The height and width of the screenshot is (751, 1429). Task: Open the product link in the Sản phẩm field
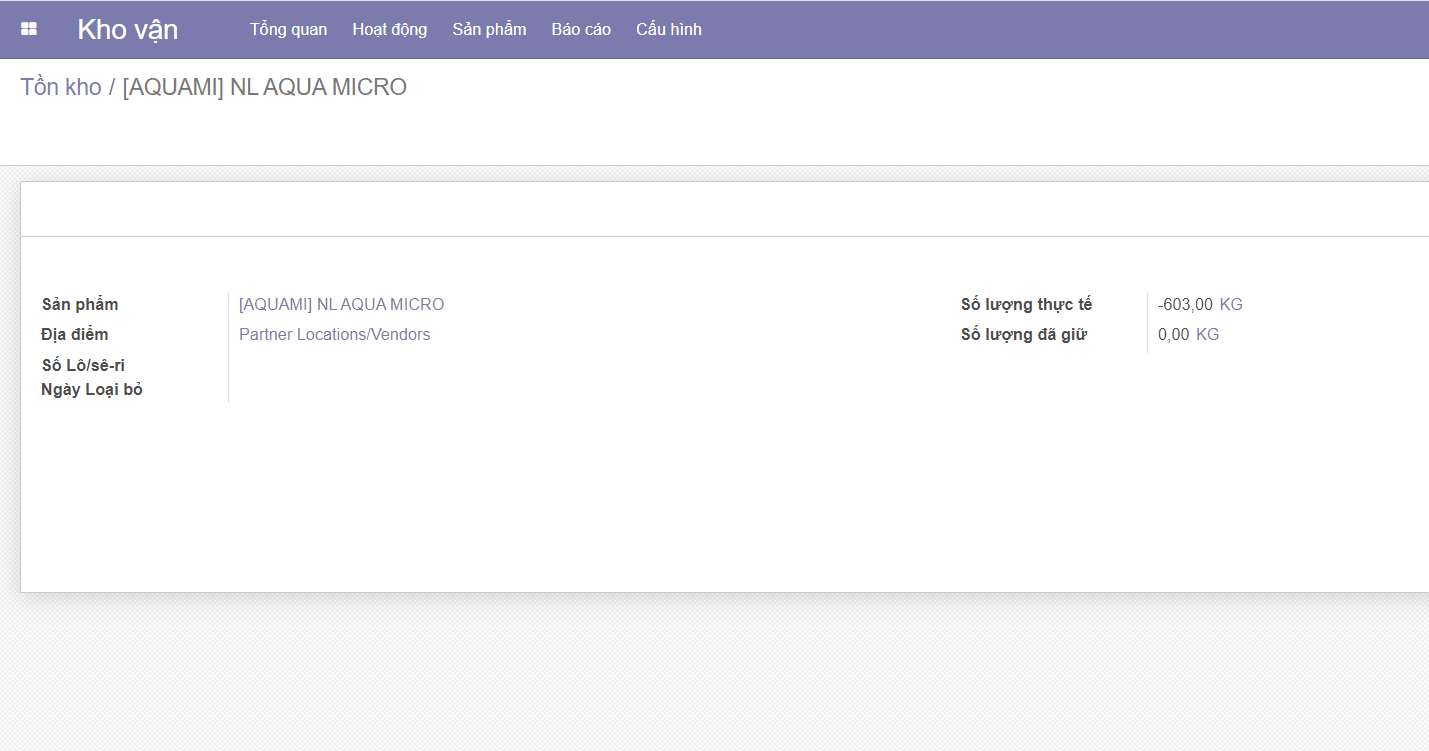(341, 304)
